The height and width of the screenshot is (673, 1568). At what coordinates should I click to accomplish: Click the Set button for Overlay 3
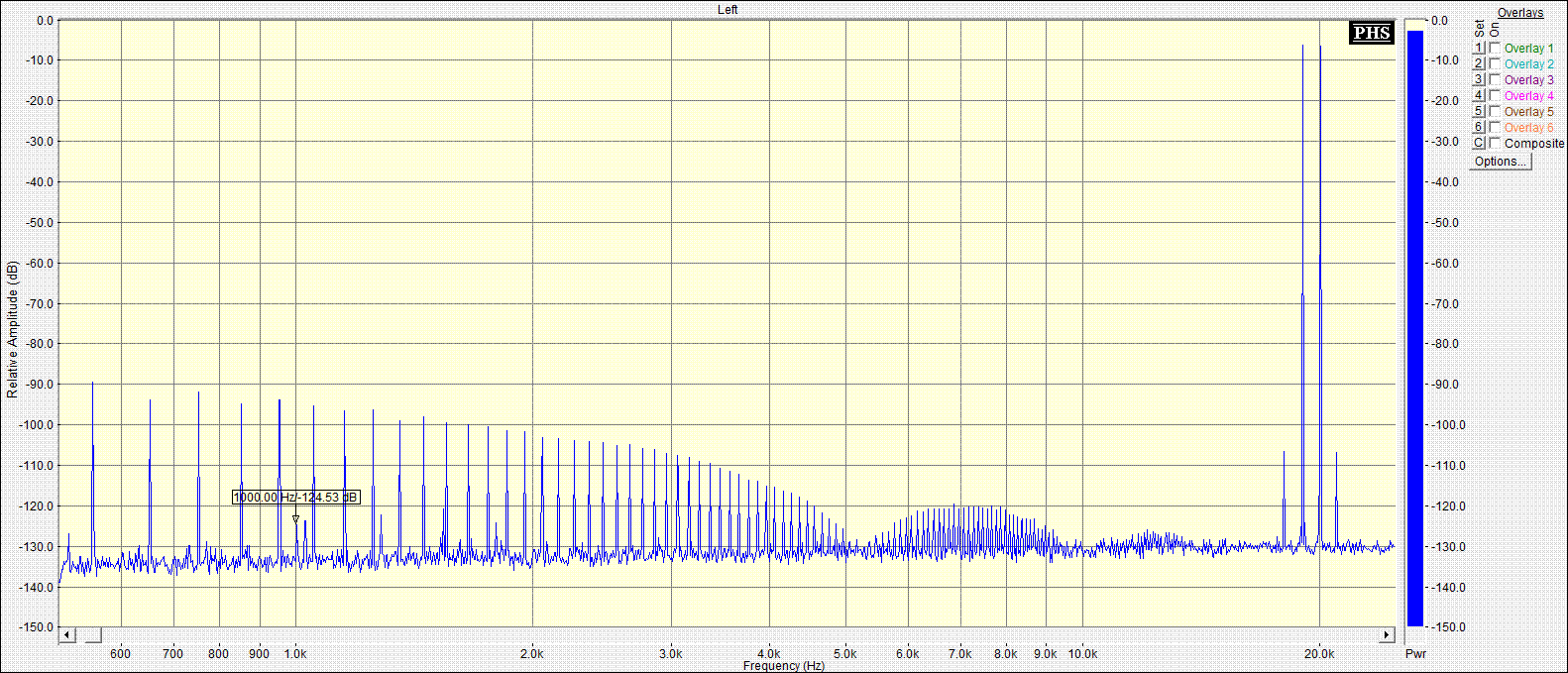click(x=1479, y=79)
